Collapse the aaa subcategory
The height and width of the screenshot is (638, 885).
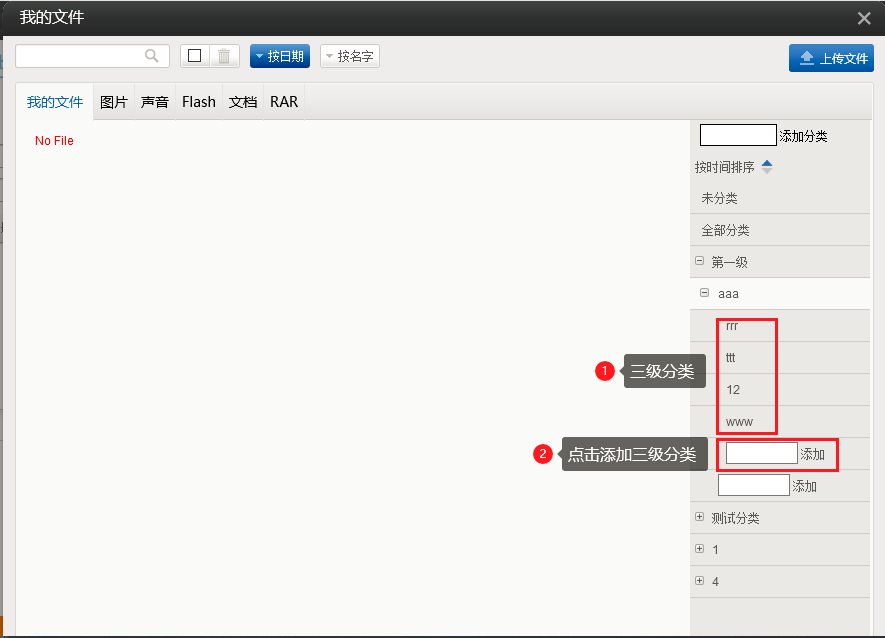tap(705, 293)
